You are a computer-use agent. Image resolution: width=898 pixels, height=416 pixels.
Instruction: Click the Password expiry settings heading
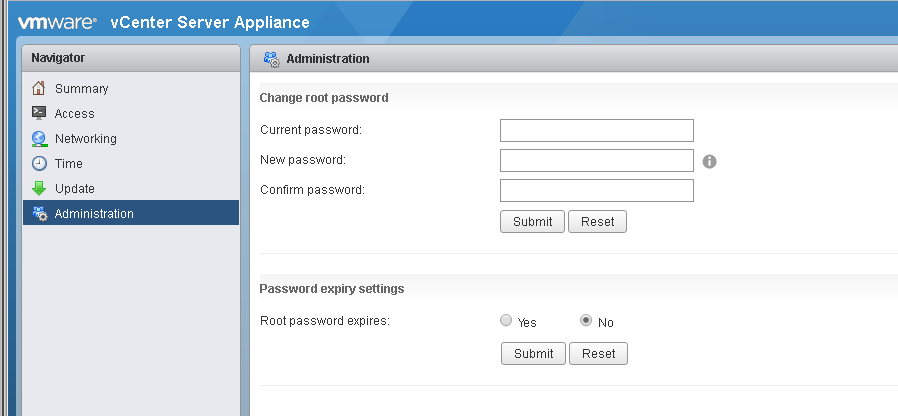332,289
